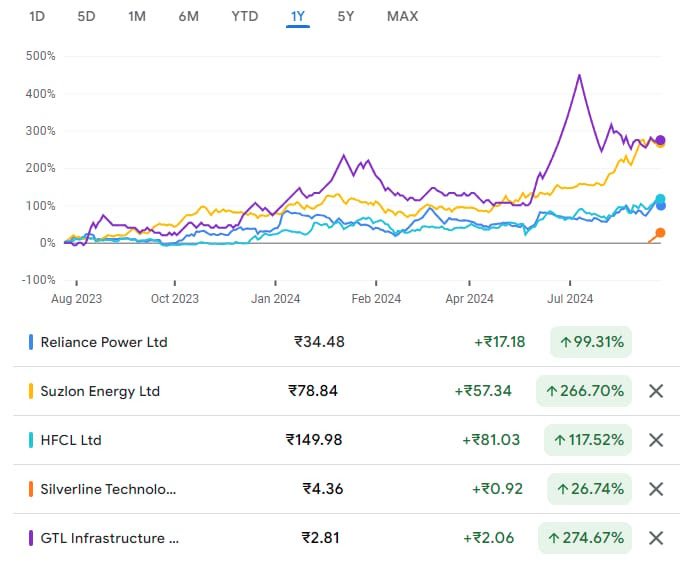
Task: Click the Jul 2024 axis label
Action: (x=570, y=298)
